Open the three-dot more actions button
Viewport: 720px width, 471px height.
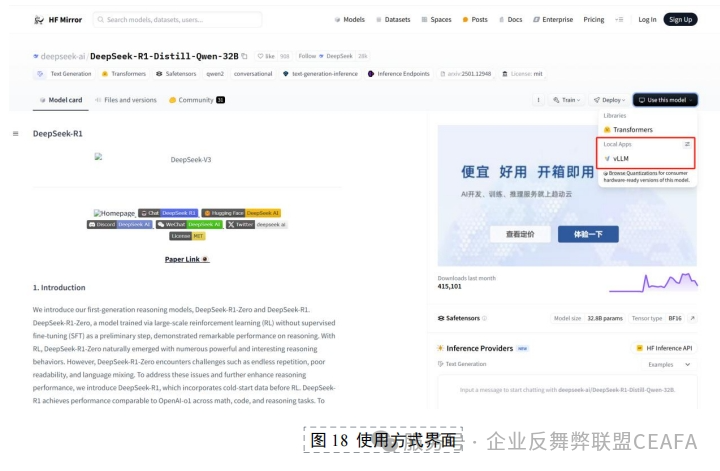coord(538,100)
